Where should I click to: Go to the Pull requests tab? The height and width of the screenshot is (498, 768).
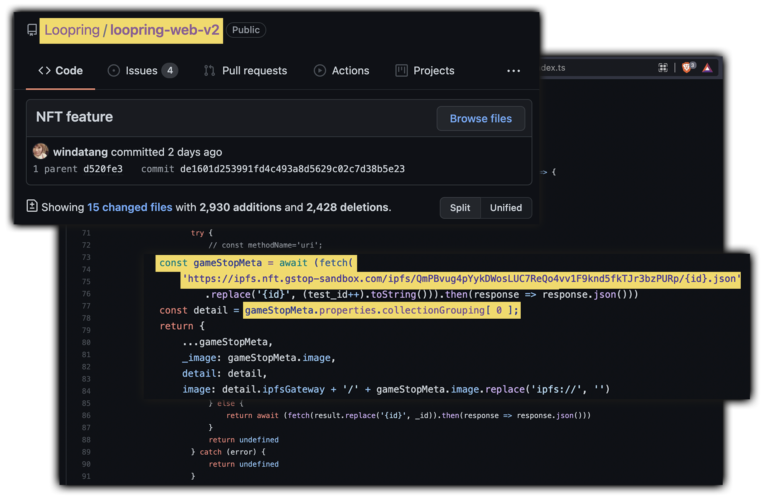[245, 71]
